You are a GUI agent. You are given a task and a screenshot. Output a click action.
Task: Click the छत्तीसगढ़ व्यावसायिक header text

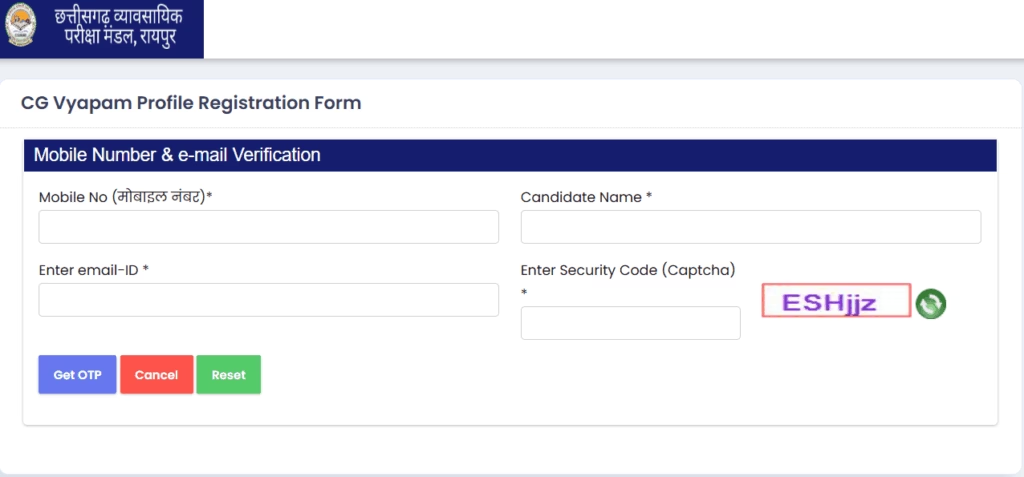[118, 16]
